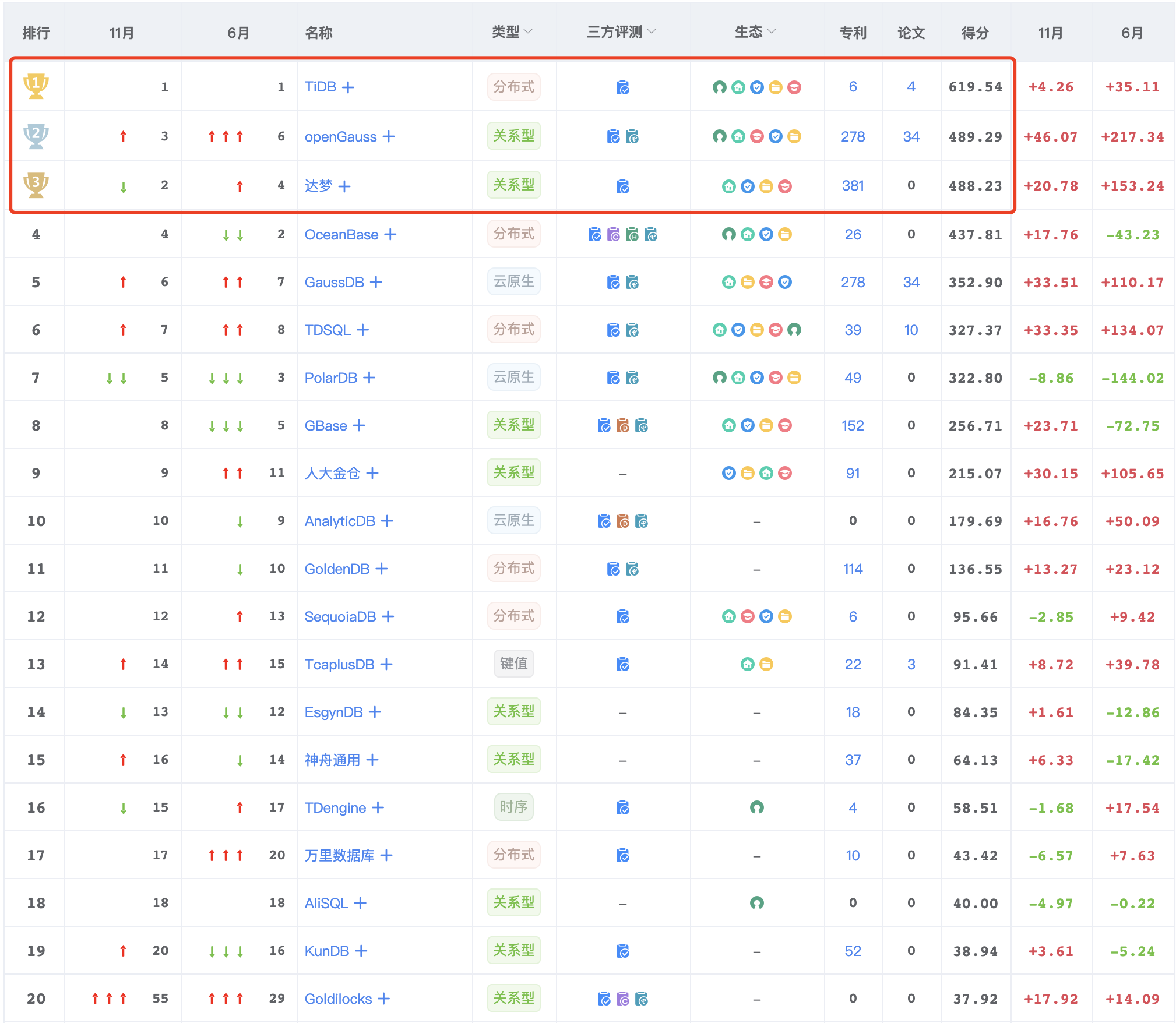Click GBase's orange evaluation clipboard icon
Screen dimensions: 1176x1023
click(x=623, y=426)
